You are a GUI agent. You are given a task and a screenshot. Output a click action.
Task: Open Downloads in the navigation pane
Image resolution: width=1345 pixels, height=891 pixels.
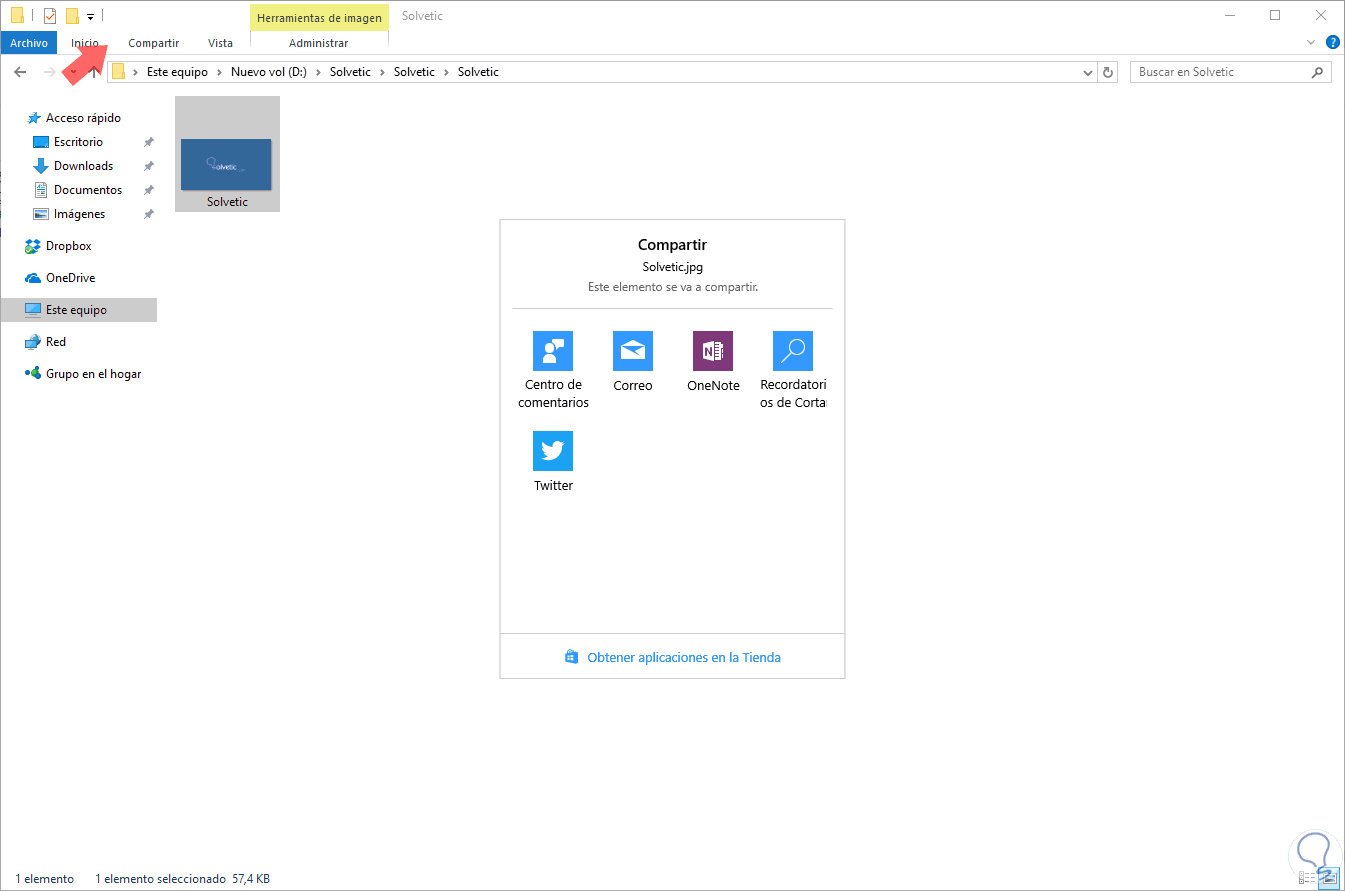pyautogui.click(x=83, y=166)
